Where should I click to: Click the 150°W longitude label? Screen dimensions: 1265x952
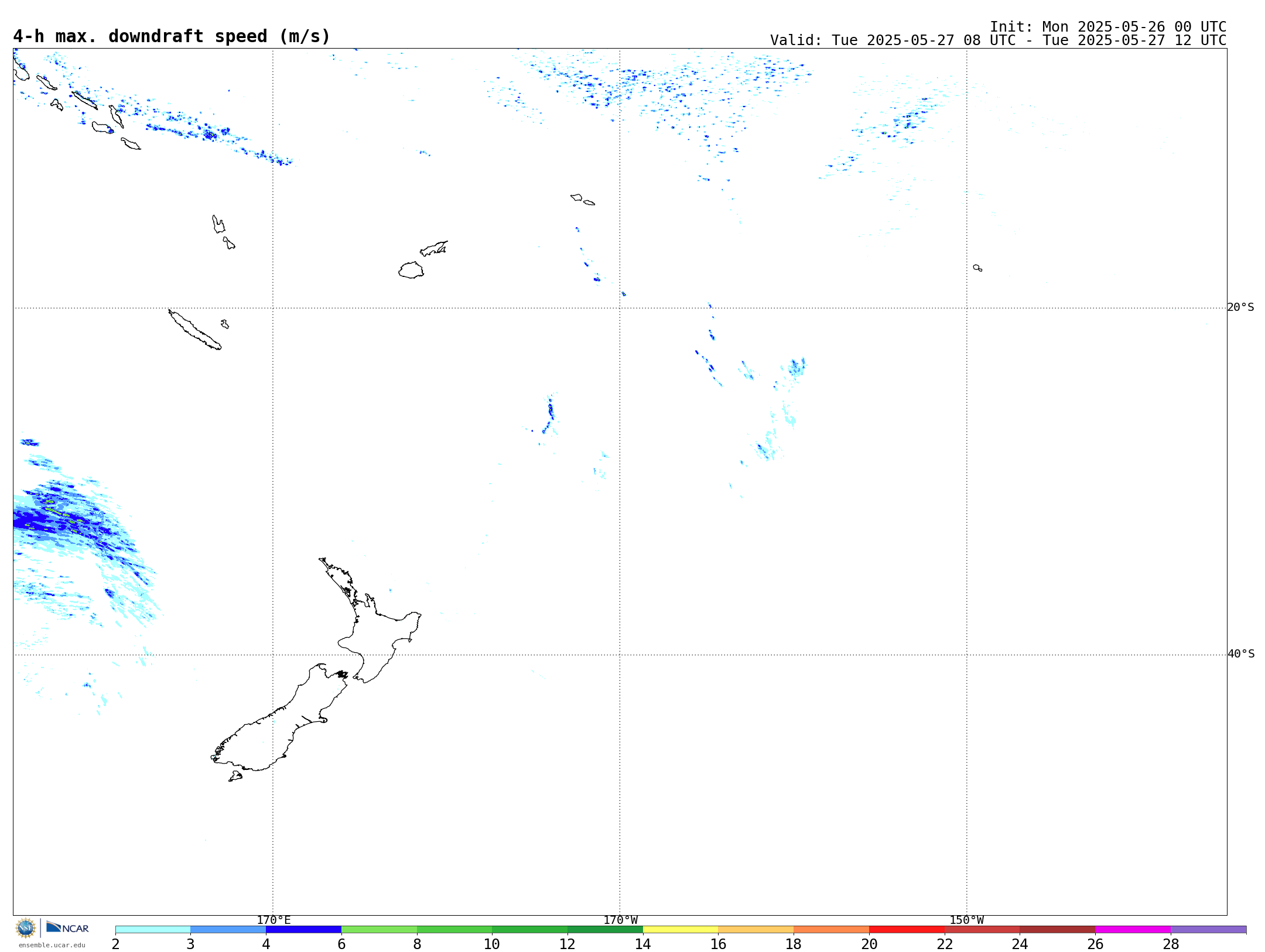967,920
